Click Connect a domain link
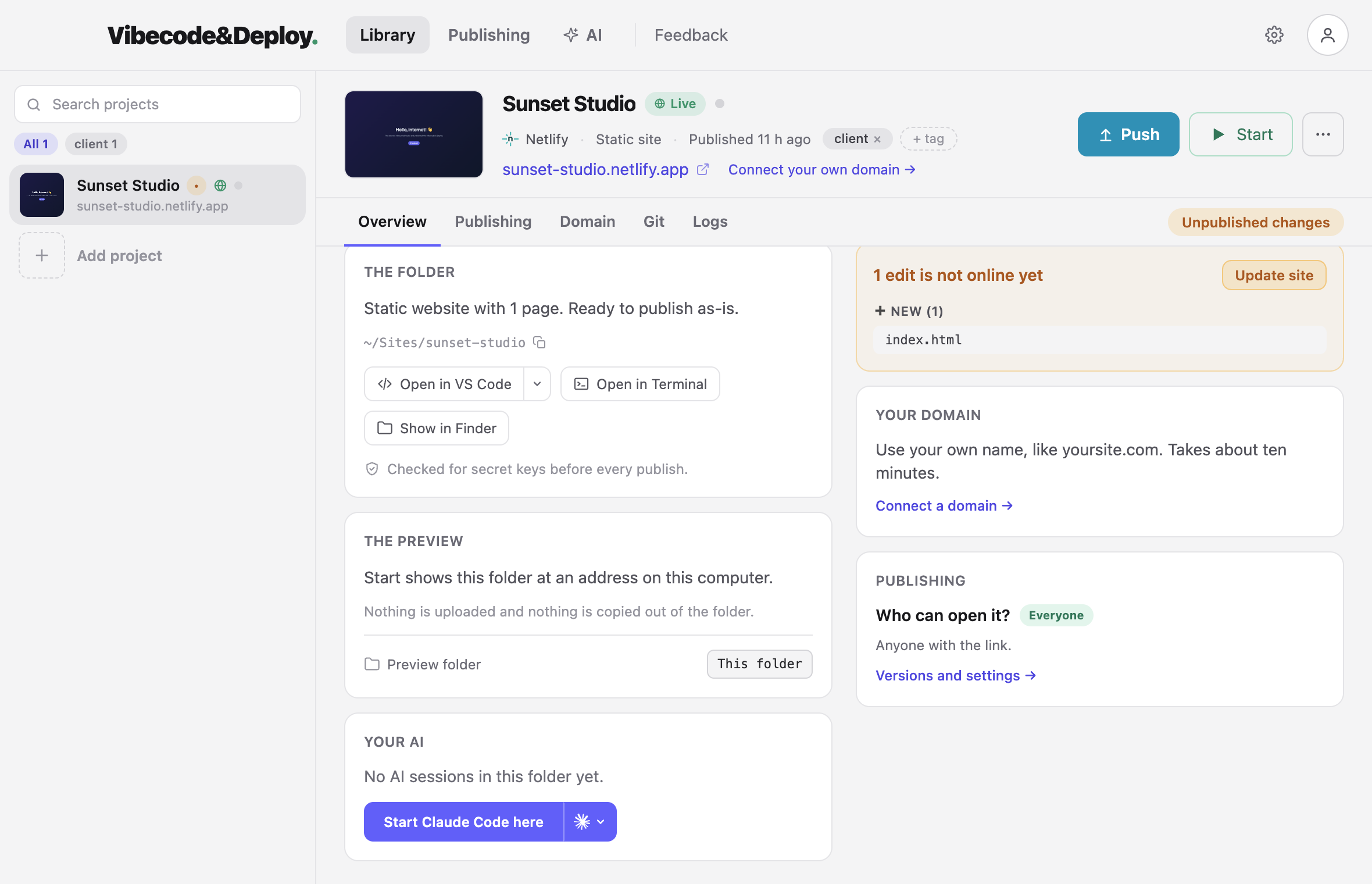The image size is (1372, 884). pyautogui.click(x=944, y=505)
